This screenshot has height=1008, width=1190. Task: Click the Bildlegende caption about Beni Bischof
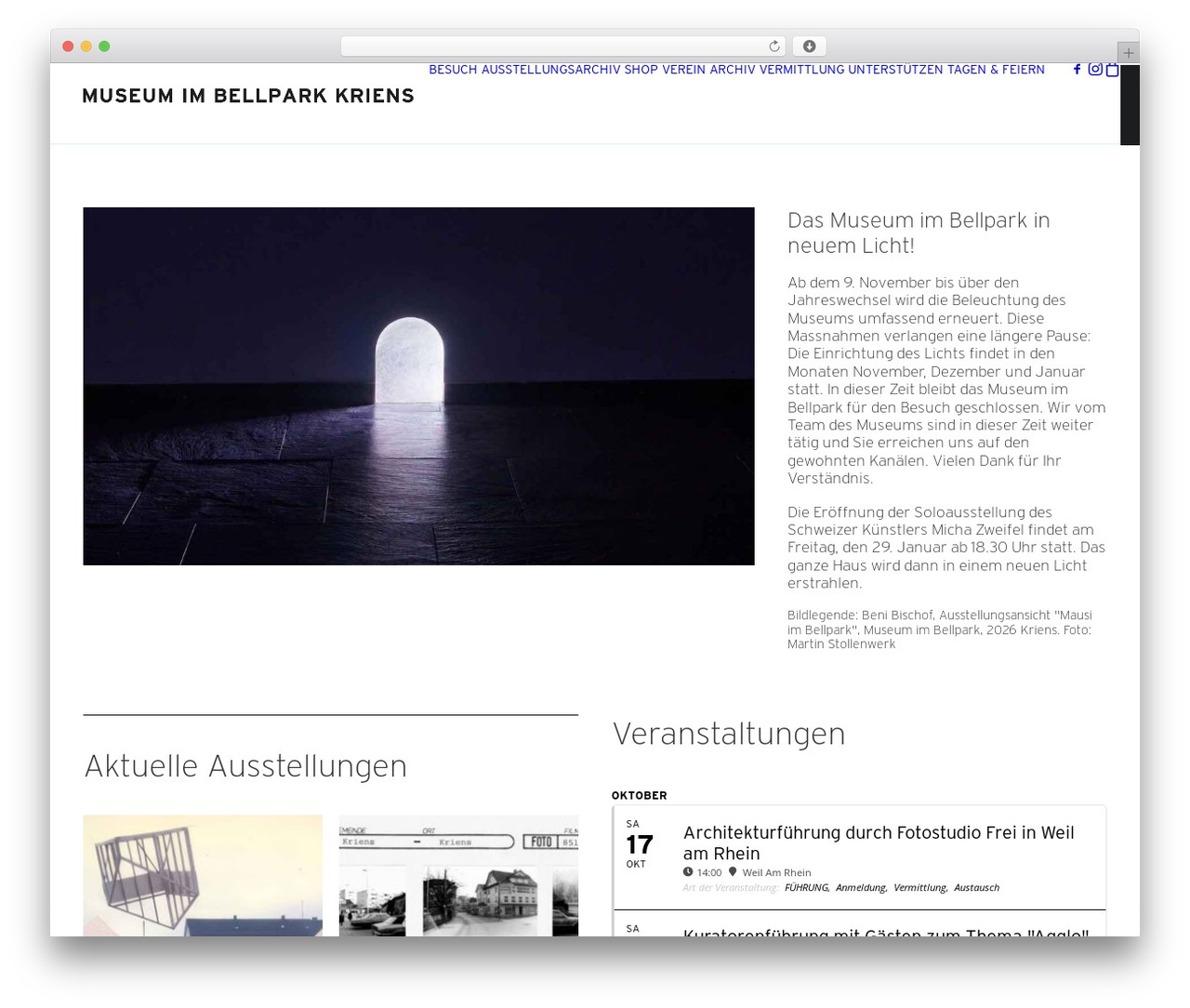(940, 630)
